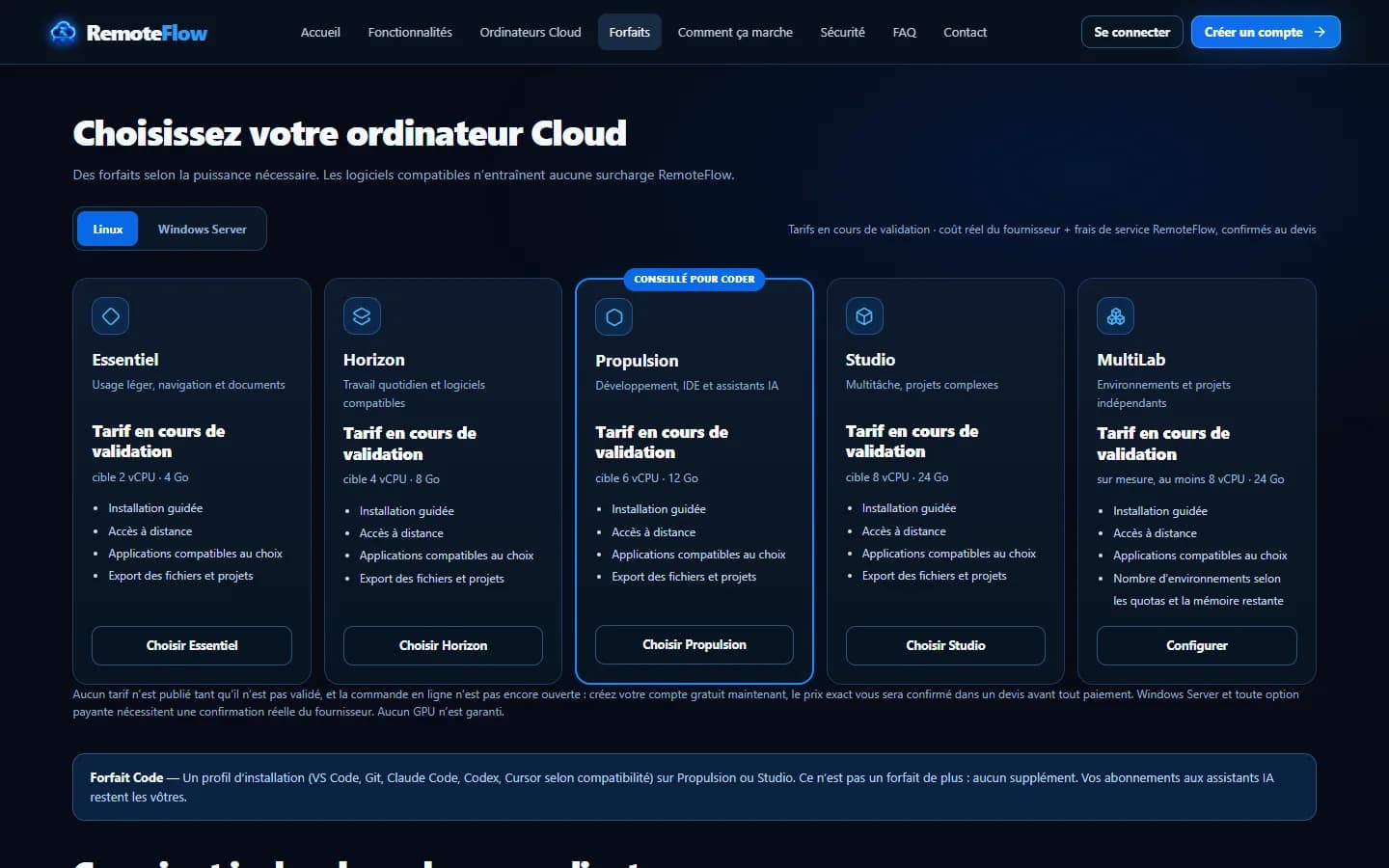Click the Choisir Propulsion button
1389x868 pixels.
pos(694,644)
